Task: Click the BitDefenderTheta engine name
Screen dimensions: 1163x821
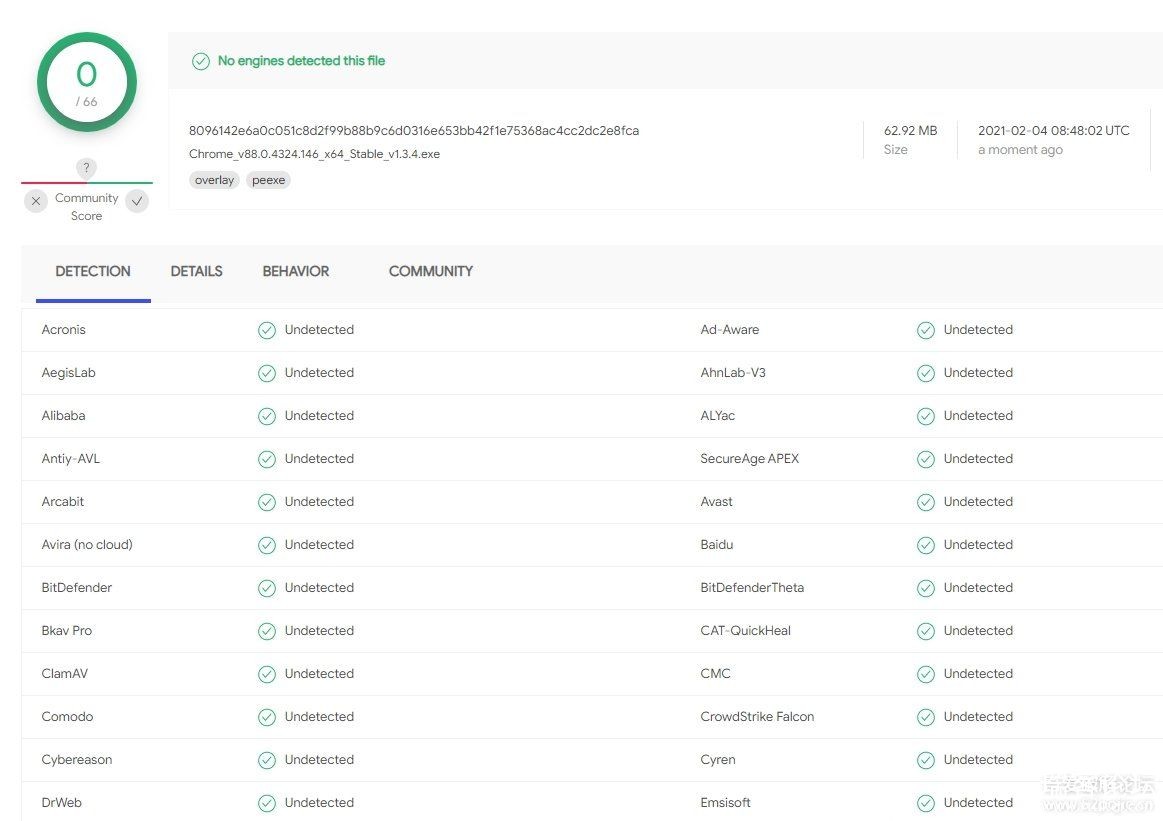Action: [x=752, y=588]
